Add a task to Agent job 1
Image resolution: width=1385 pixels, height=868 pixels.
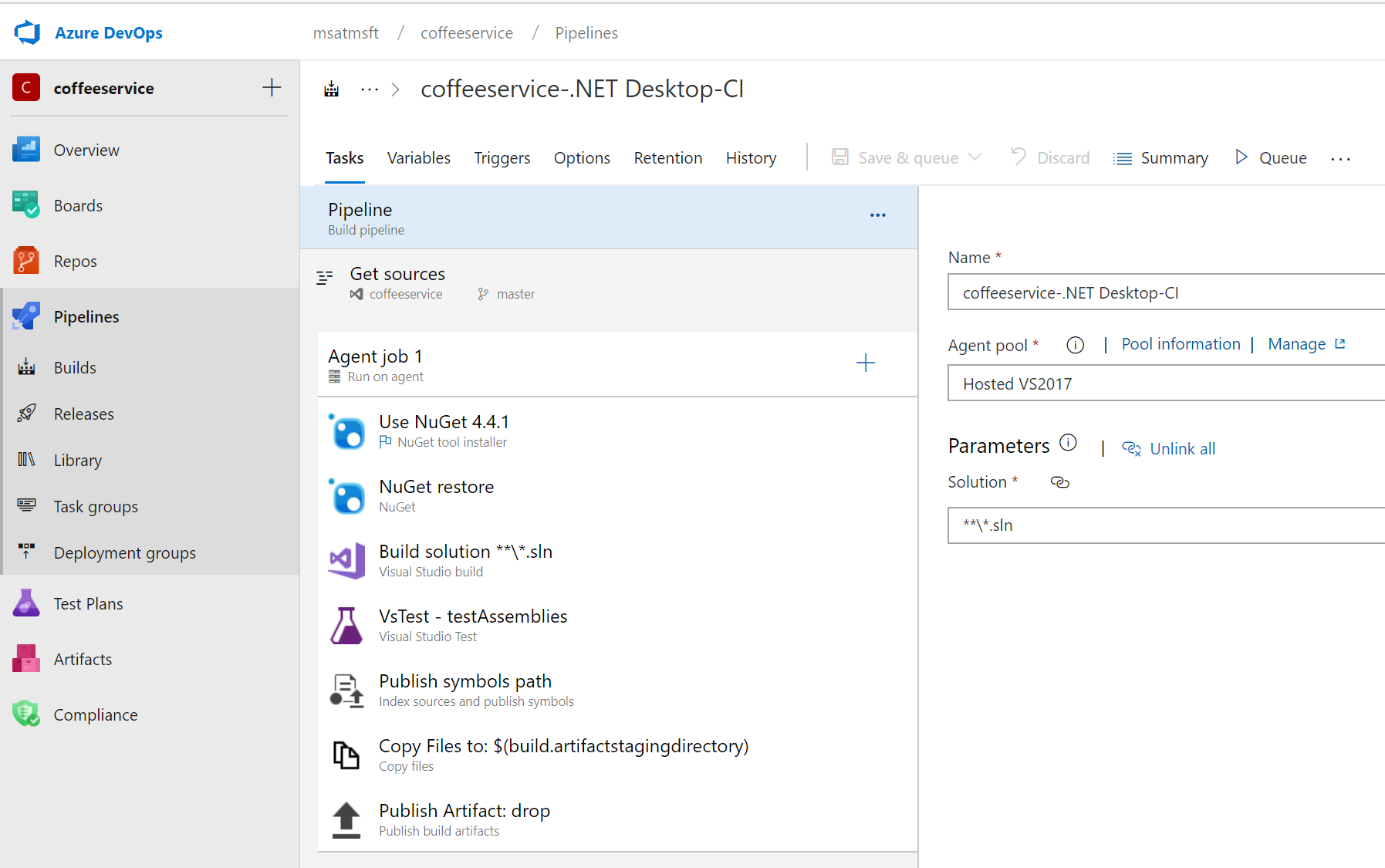click(x=866, y=363)
